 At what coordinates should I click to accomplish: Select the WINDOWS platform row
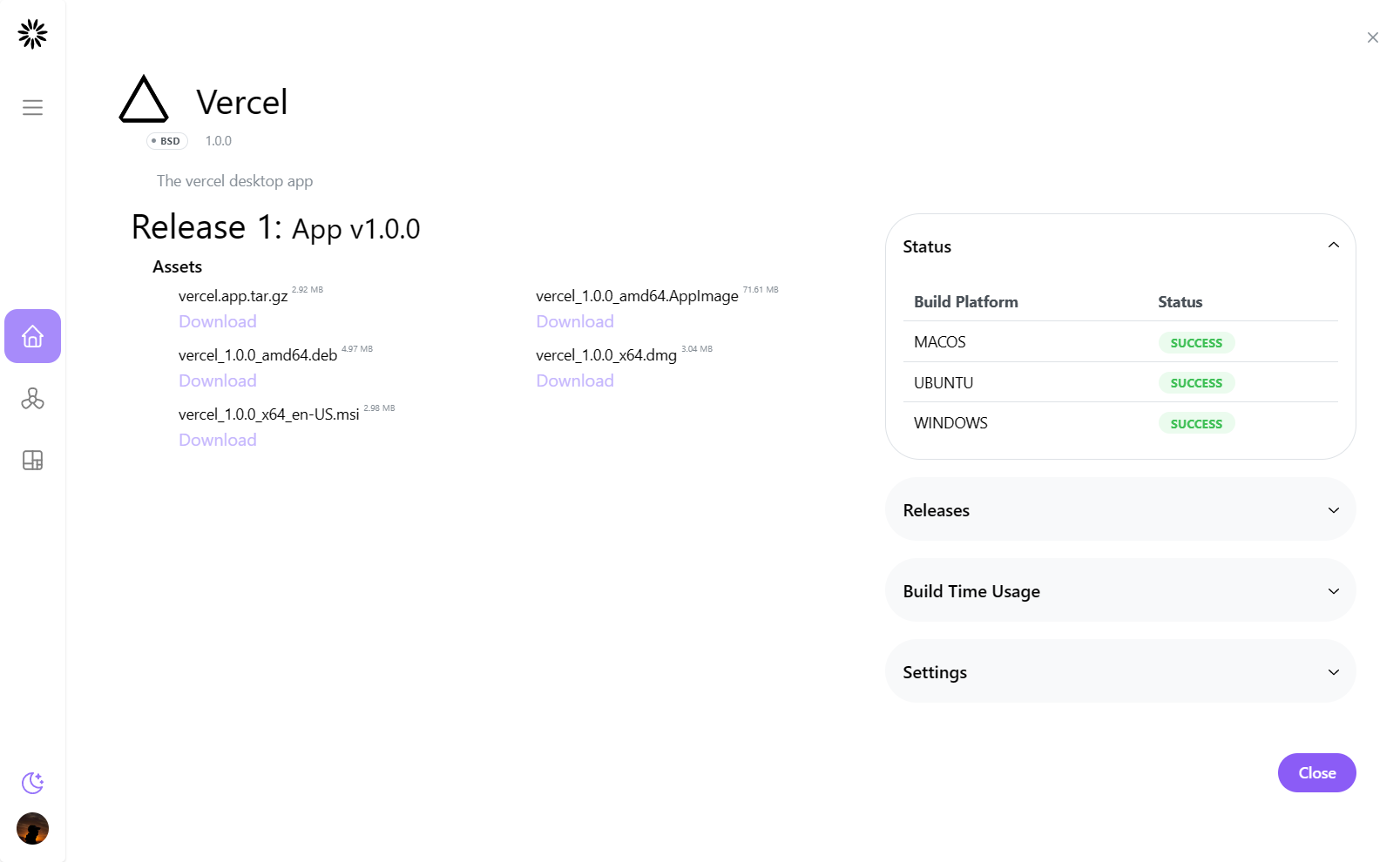click(1120, 422)
